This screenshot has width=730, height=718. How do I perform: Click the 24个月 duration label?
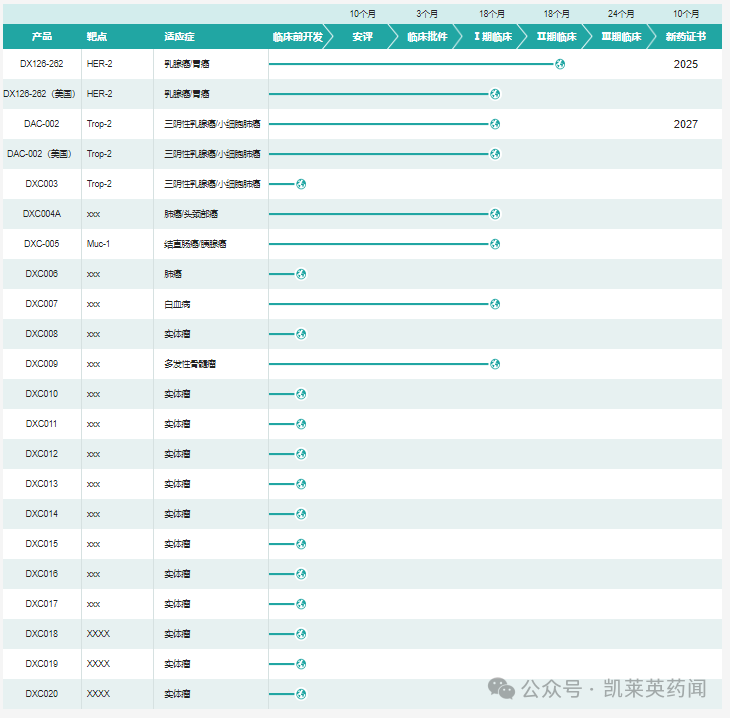click(621, 14)
